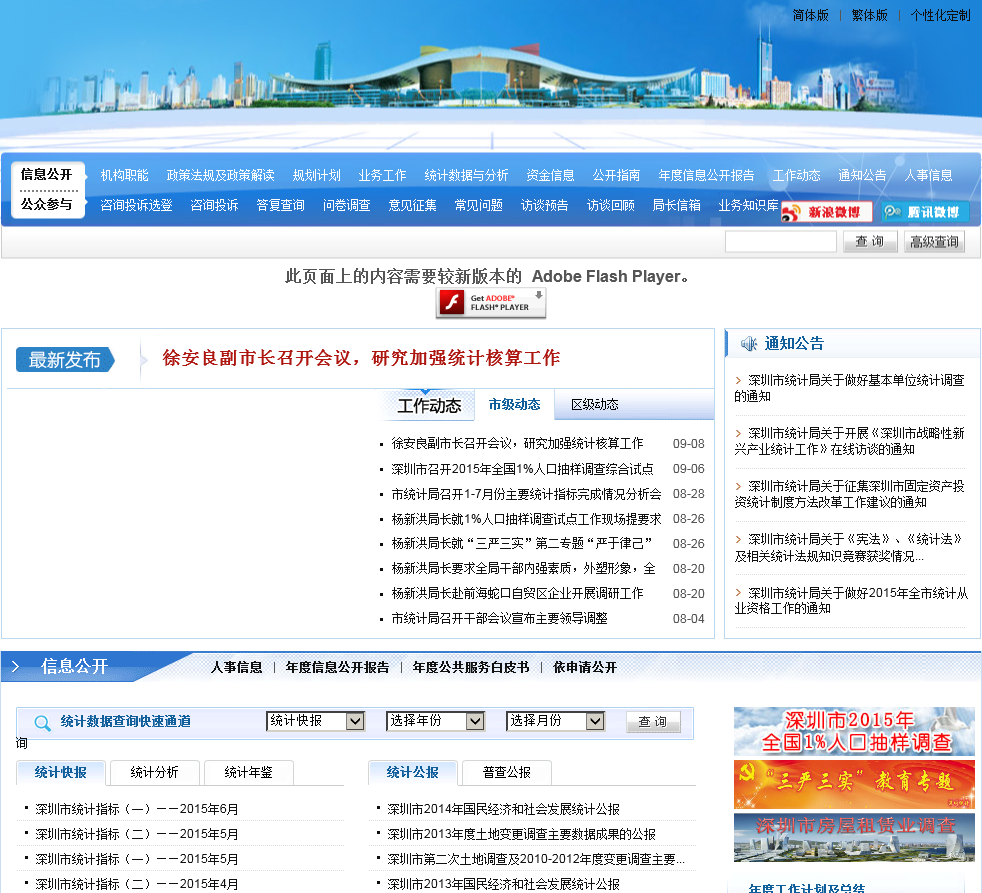This screenshot has height=893, width=982.
Task: Open the 统计快报 type dropdown
Action: click(315, 721)
